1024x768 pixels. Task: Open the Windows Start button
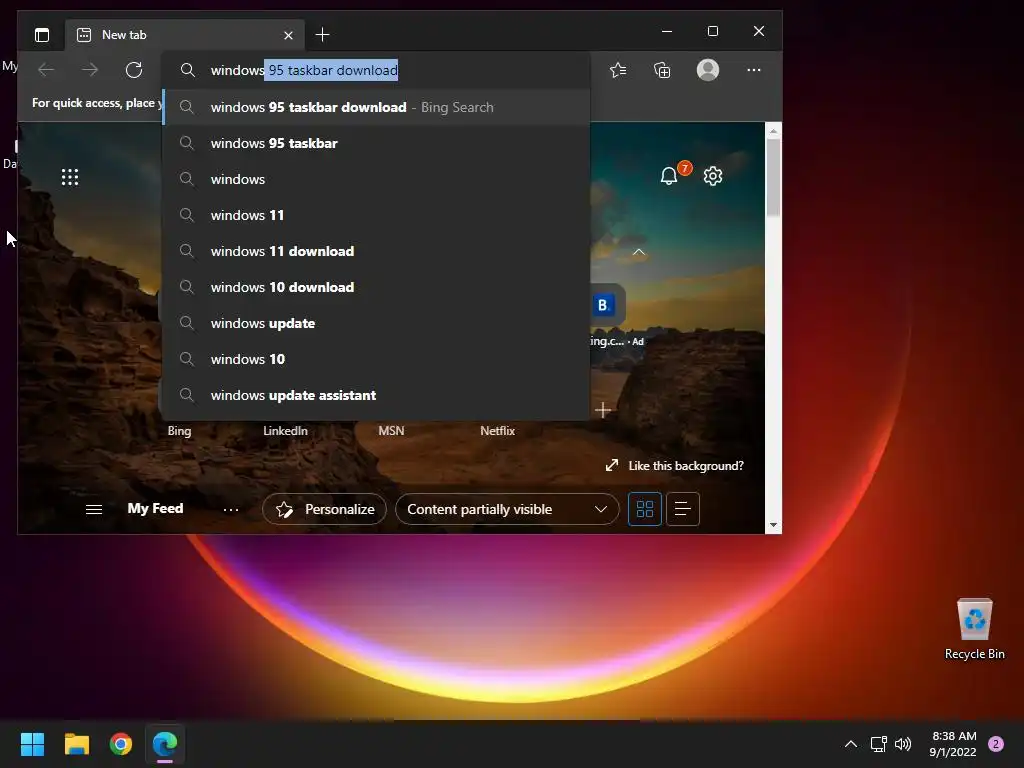(32, 744)
